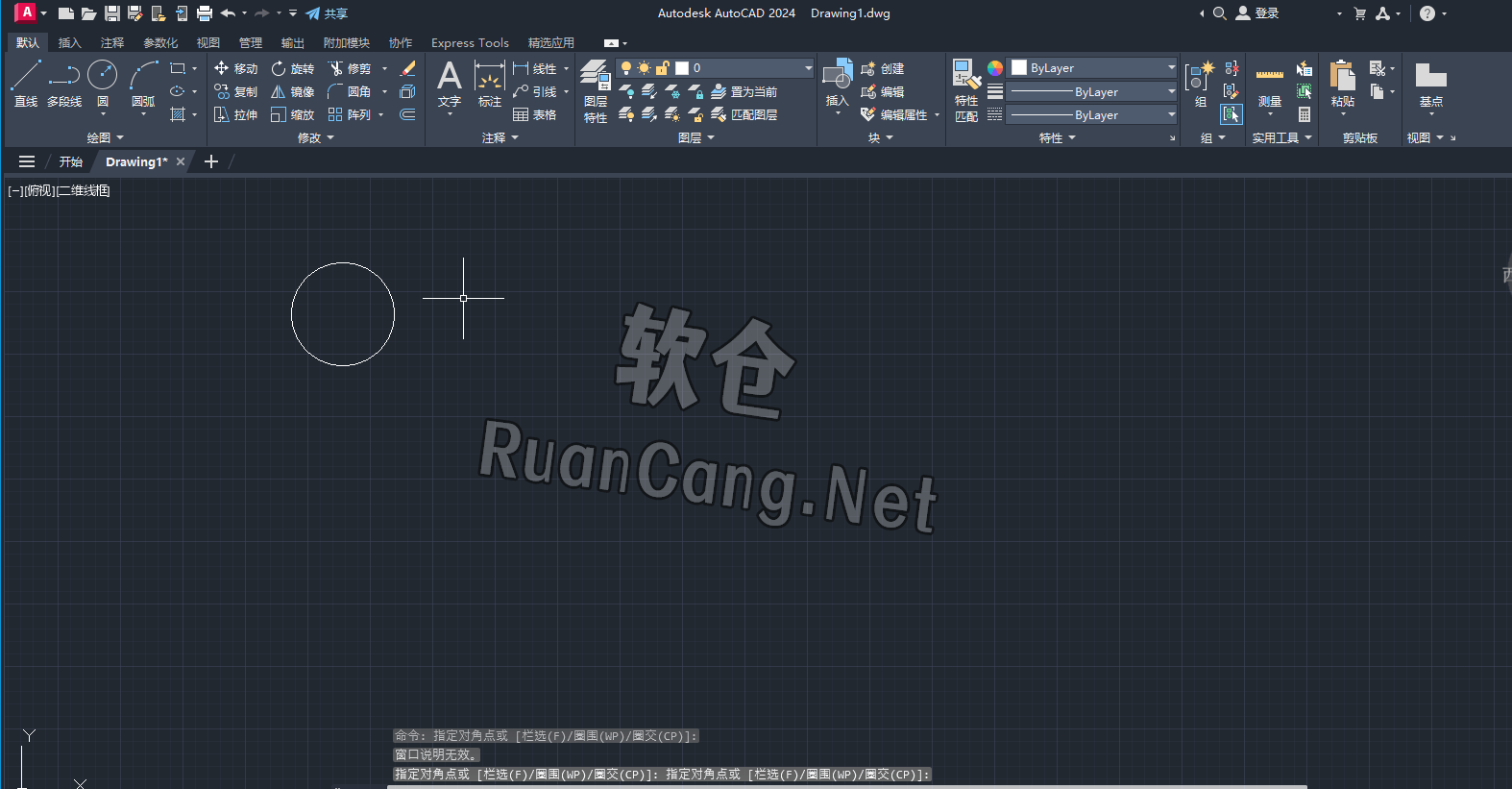
Task: Select the Fillet (圆角) tool
Action: tap(350, 91)
